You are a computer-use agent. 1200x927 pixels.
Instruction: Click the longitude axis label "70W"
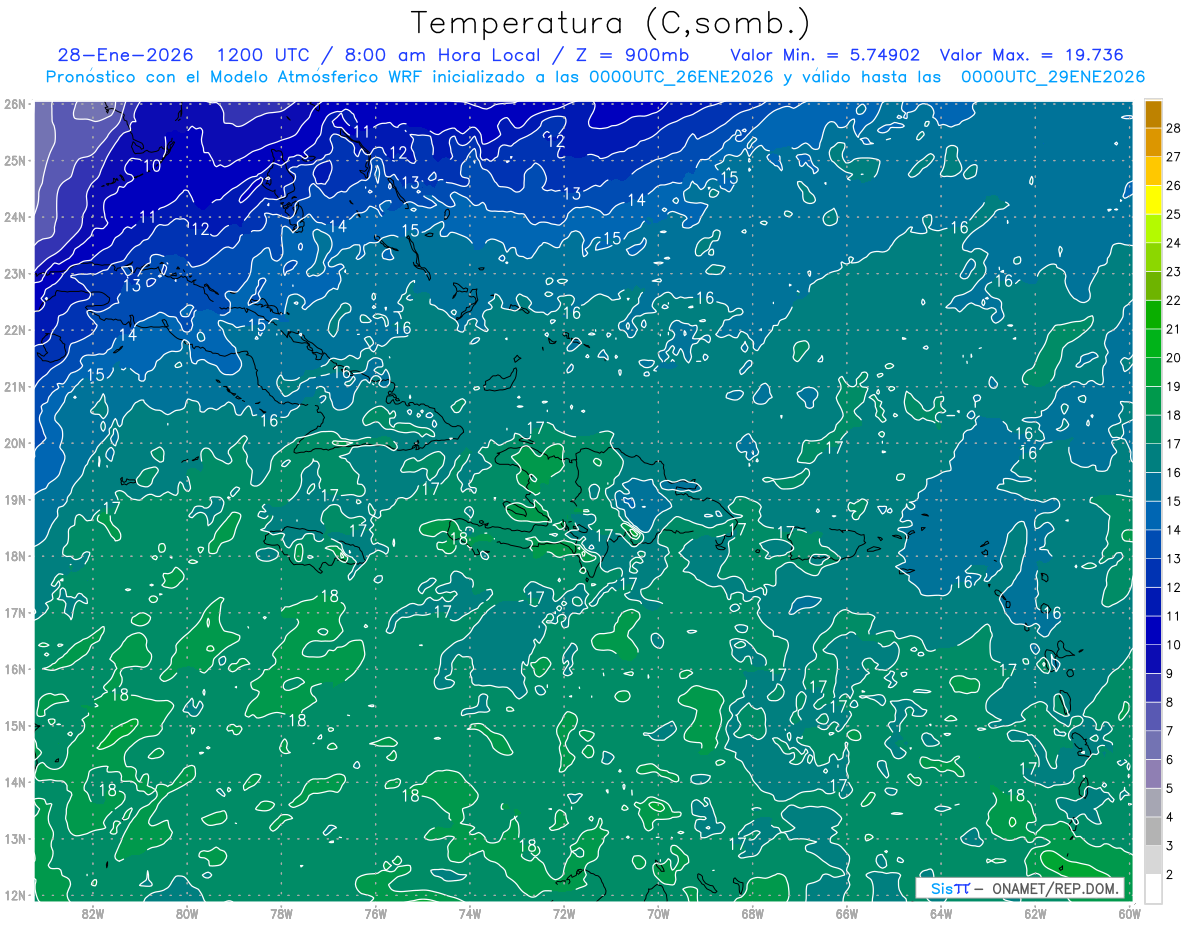pyautogui.click(x=658, y=913)
